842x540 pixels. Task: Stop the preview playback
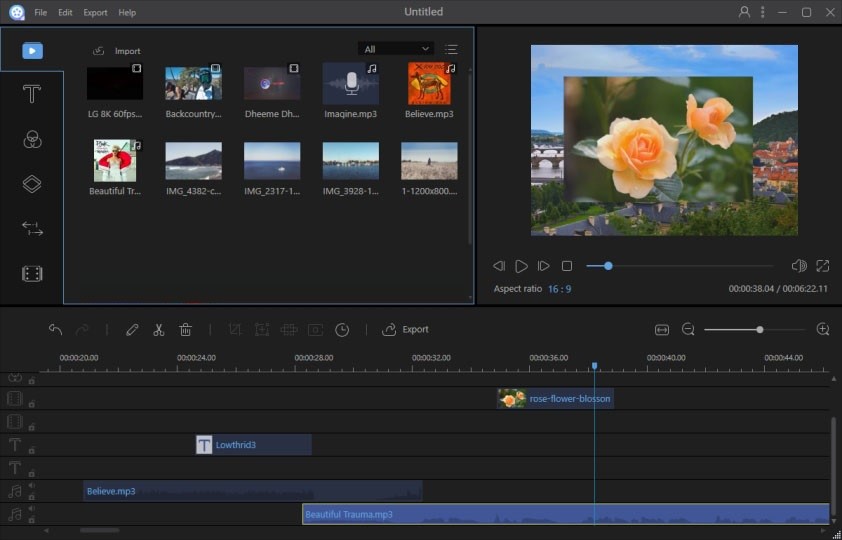click(x=567, y=266)
